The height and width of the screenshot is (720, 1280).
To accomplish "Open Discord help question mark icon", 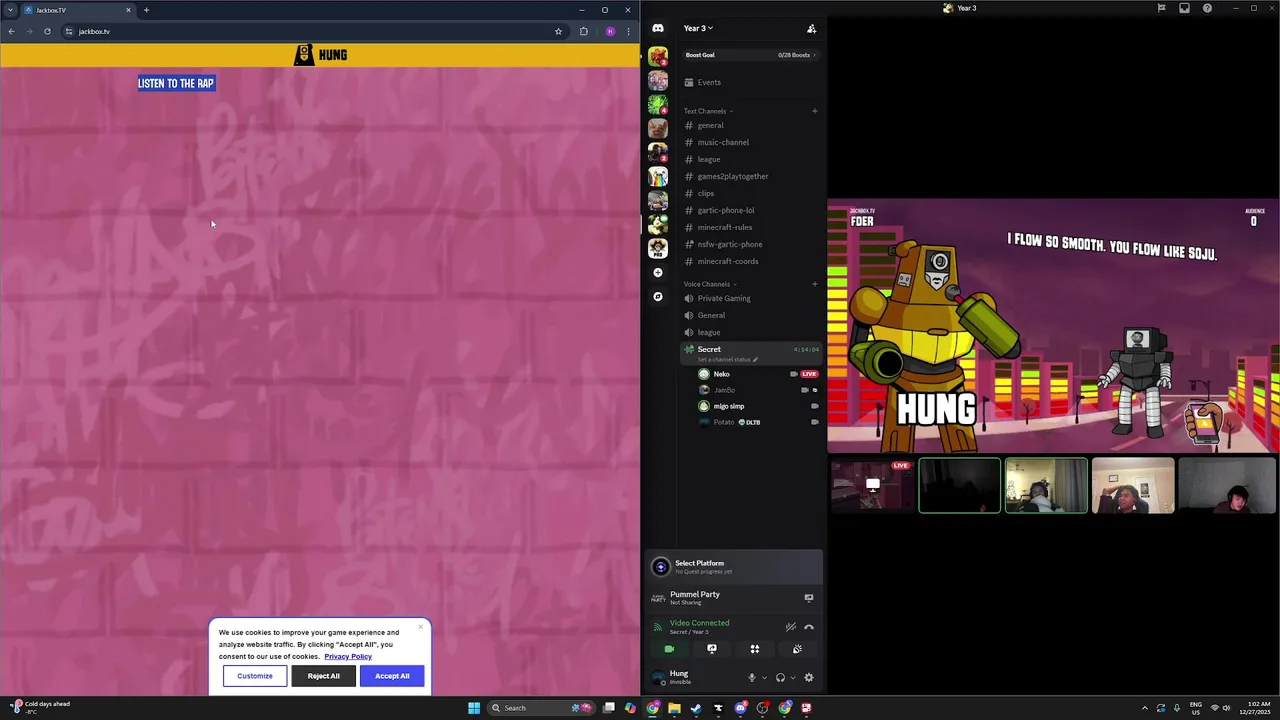I will point(1207,8).
